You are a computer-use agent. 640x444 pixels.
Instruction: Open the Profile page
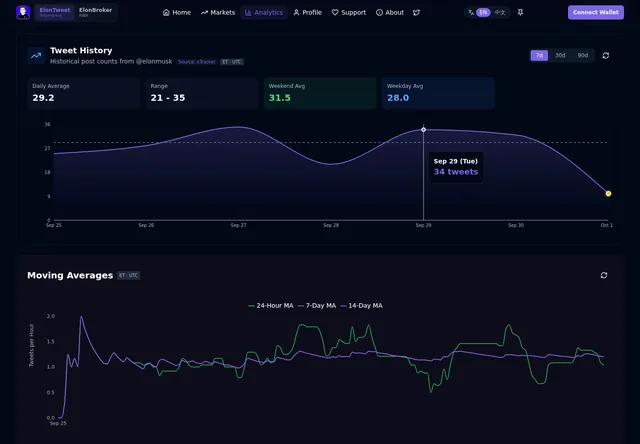(308, 13)
